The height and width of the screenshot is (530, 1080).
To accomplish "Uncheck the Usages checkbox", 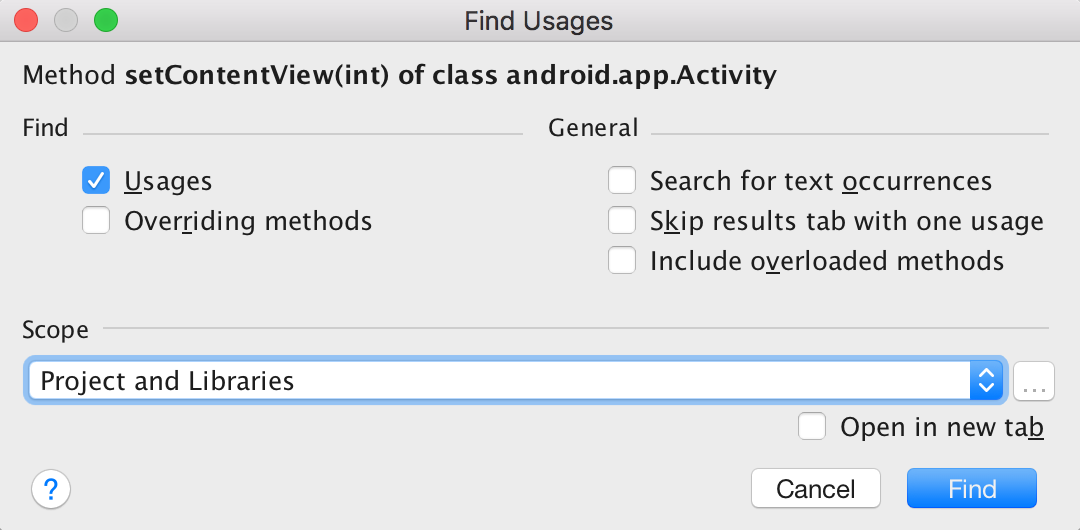I will click(x=96, y=181).
